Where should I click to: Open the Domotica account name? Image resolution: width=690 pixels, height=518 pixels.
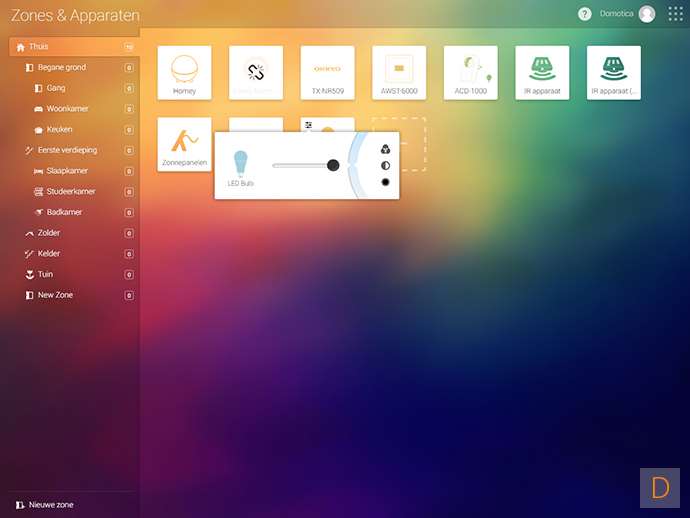617,14
